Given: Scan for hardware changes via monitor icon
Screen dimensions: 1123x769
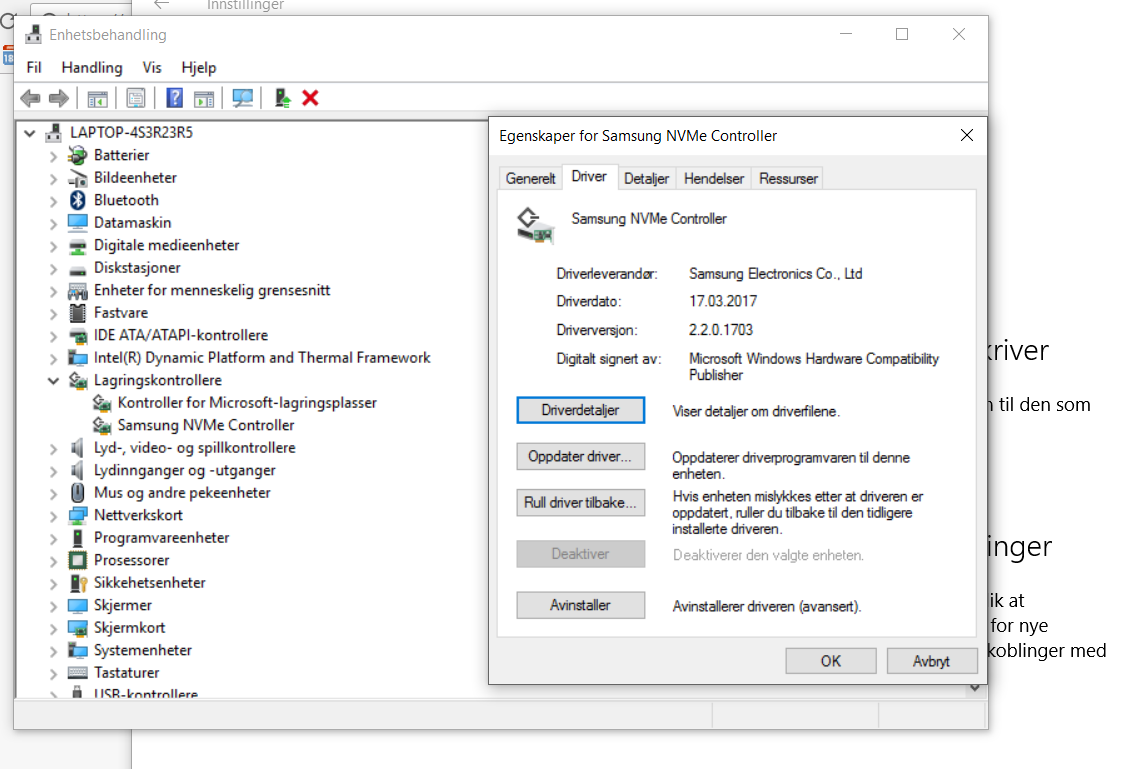Looking at the screenshot, I should tap(243, 98).
